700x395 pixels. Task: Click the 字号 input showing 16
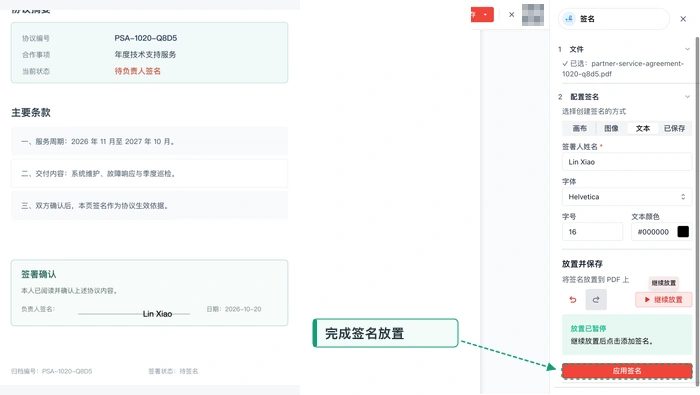coord(592,232)
